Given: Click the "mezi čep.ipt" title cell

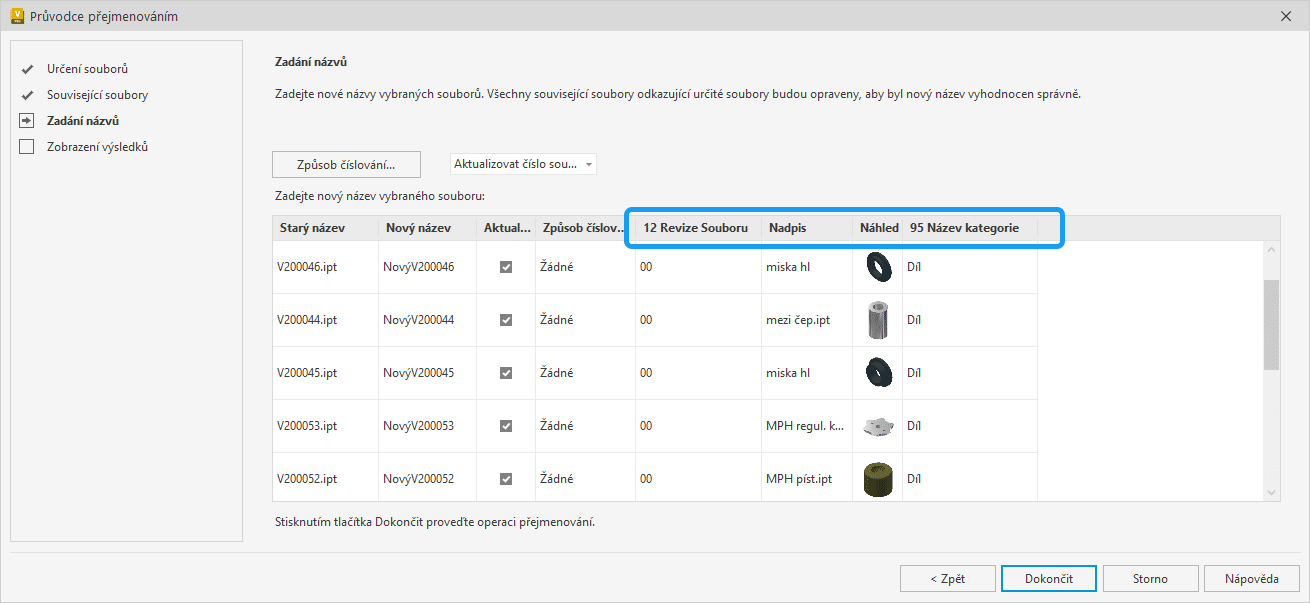Looking at the screenshot, I should [x=806, y=320].
